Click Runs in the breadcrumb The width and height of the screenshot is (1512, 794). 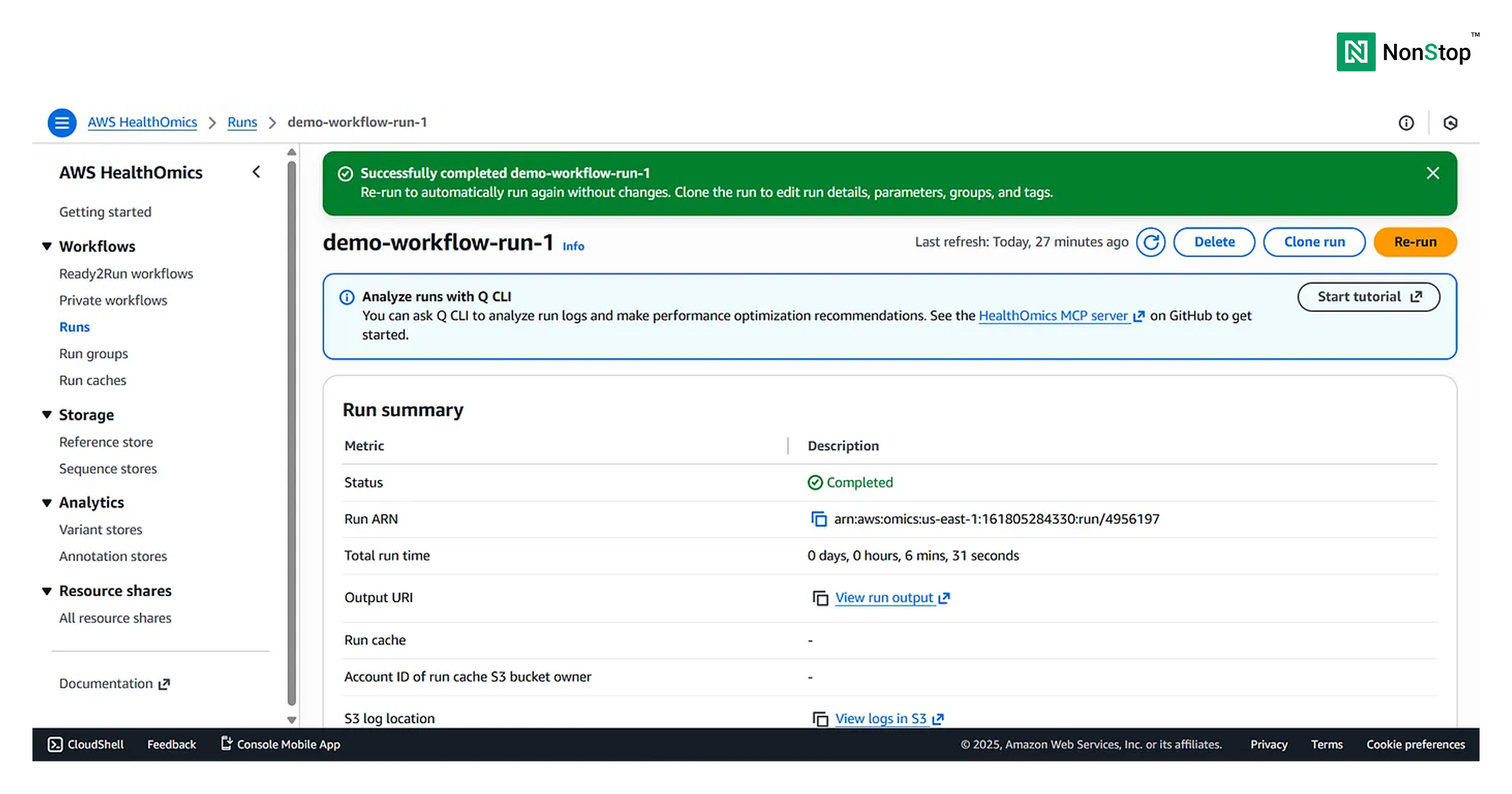point(242,122)
